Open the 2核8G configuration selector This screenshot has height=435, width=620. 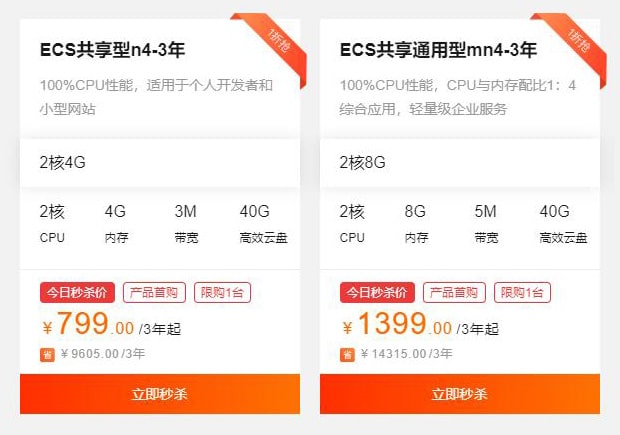[460, 163]
